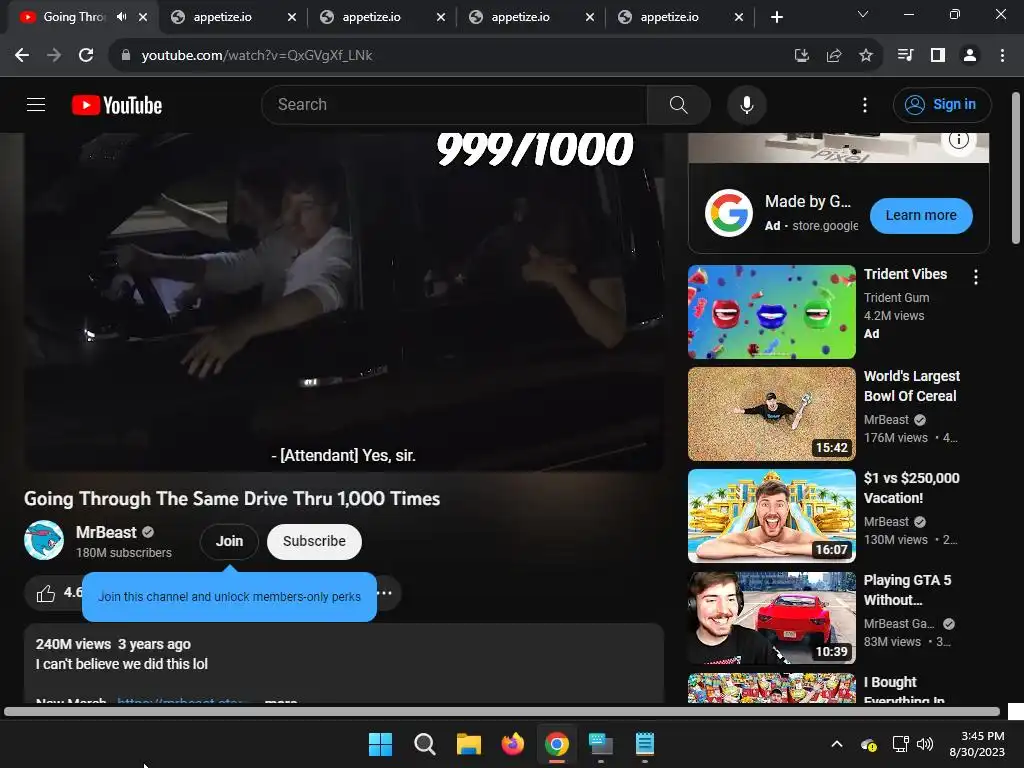The width and height of the screenshot is (1024, 768).
Task: Go forward with the browser forward arrow
Action: click(54, 56)
